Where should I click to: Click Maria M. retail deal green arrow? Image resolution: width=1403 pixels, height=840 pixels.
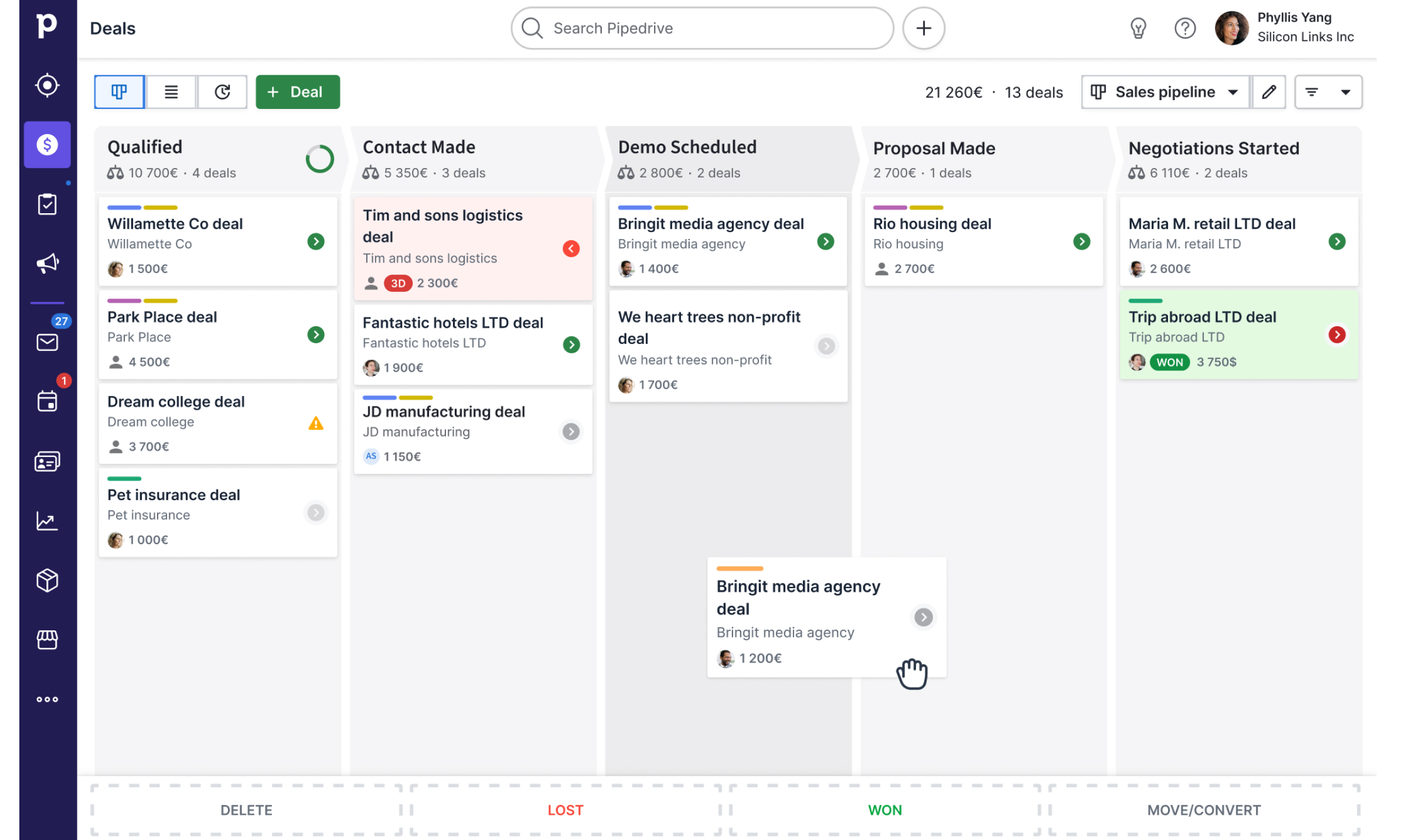1337,241
